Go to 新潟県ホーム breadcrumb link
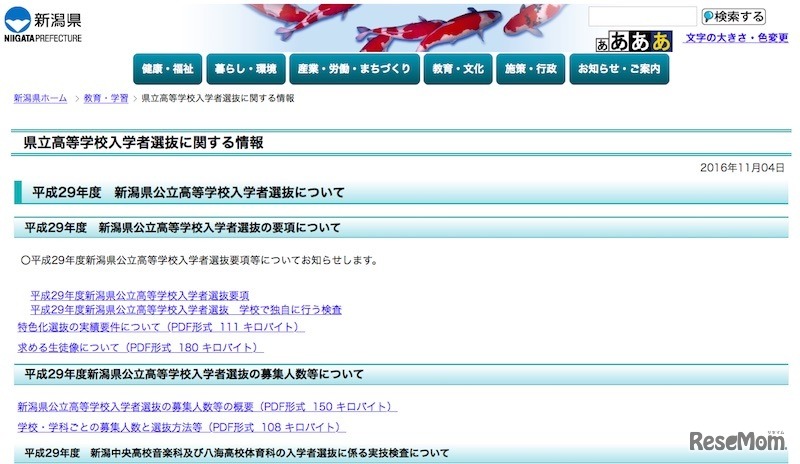Image resolution: width=800 pixels, height=464 pixels. [x=40, y=98]
